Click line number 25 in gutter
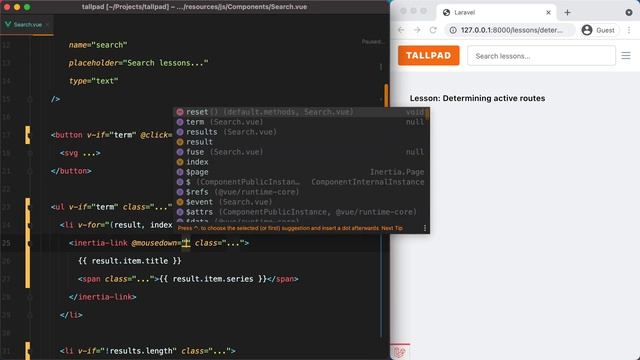 (x=6, y=243)
